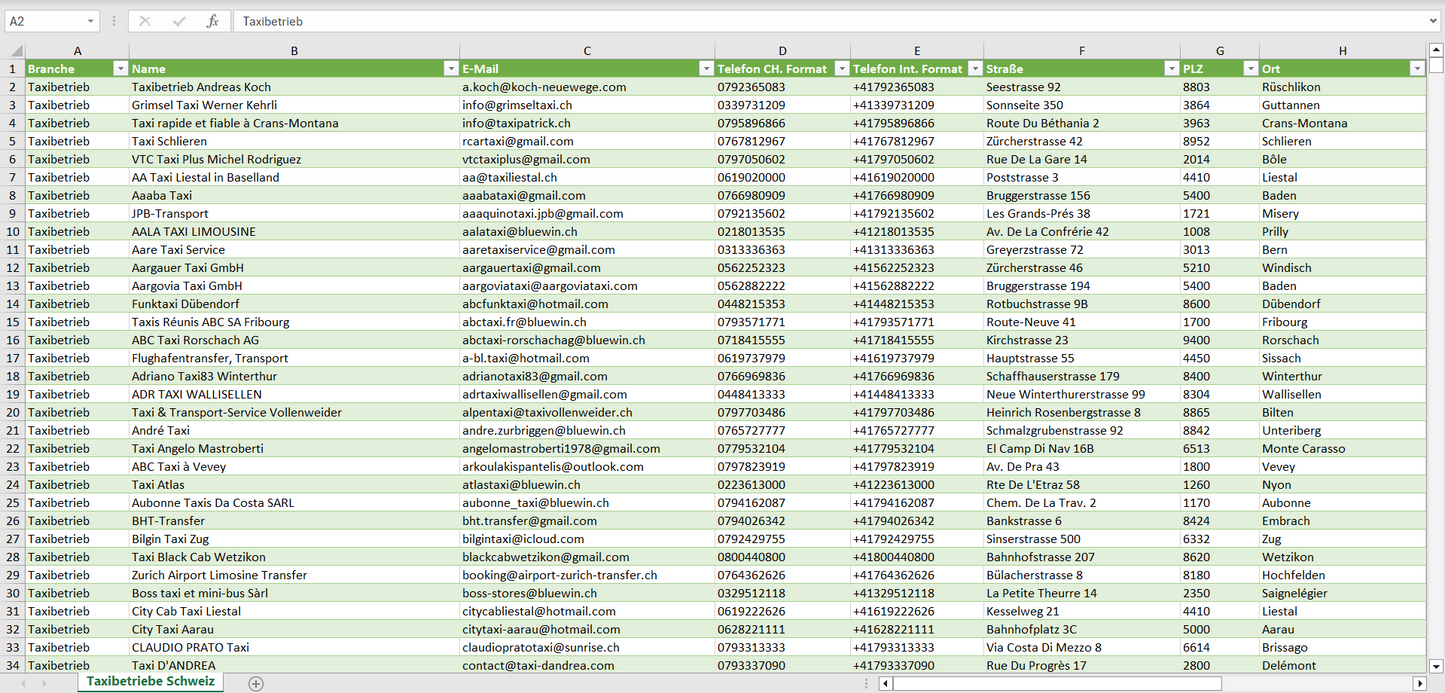Screen dimensions: 1445x693
Task: Open the Ort column filter dropdown
Action: [1416, 69]
